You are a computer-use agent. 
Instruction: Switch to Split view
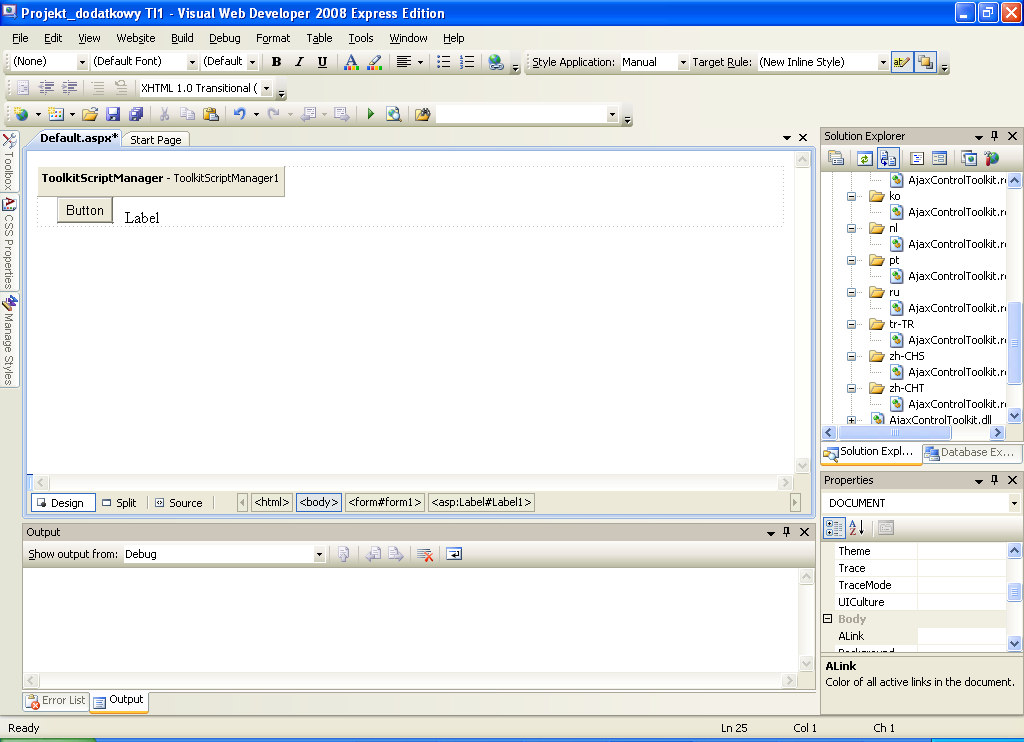(120, 502)
